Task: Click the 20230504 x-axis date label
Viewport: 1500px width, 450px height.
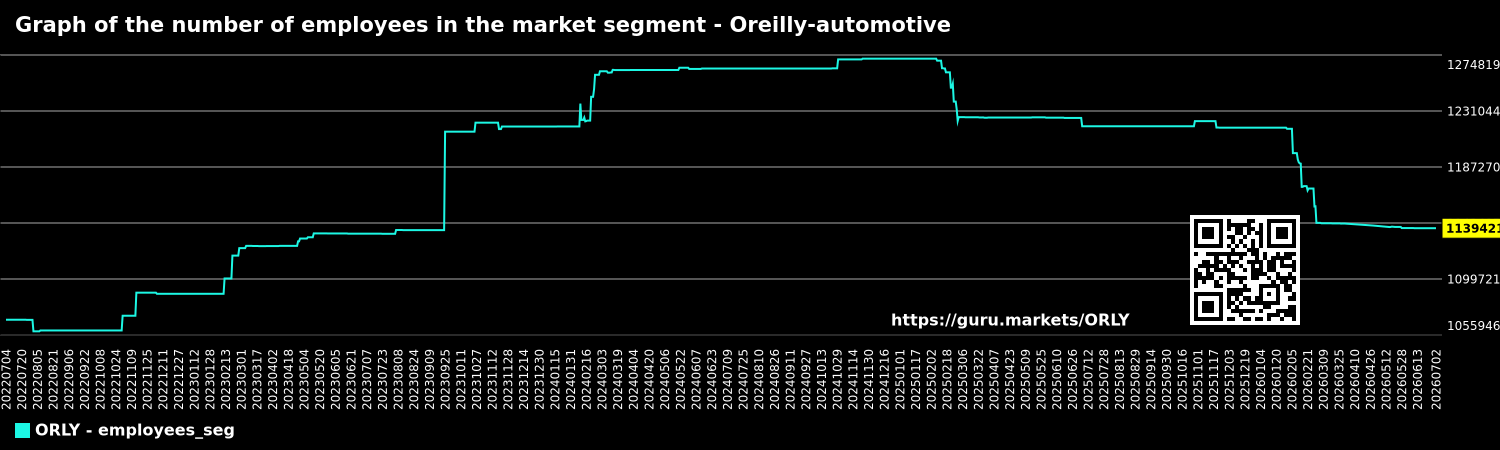Action: tap(305, 378)
